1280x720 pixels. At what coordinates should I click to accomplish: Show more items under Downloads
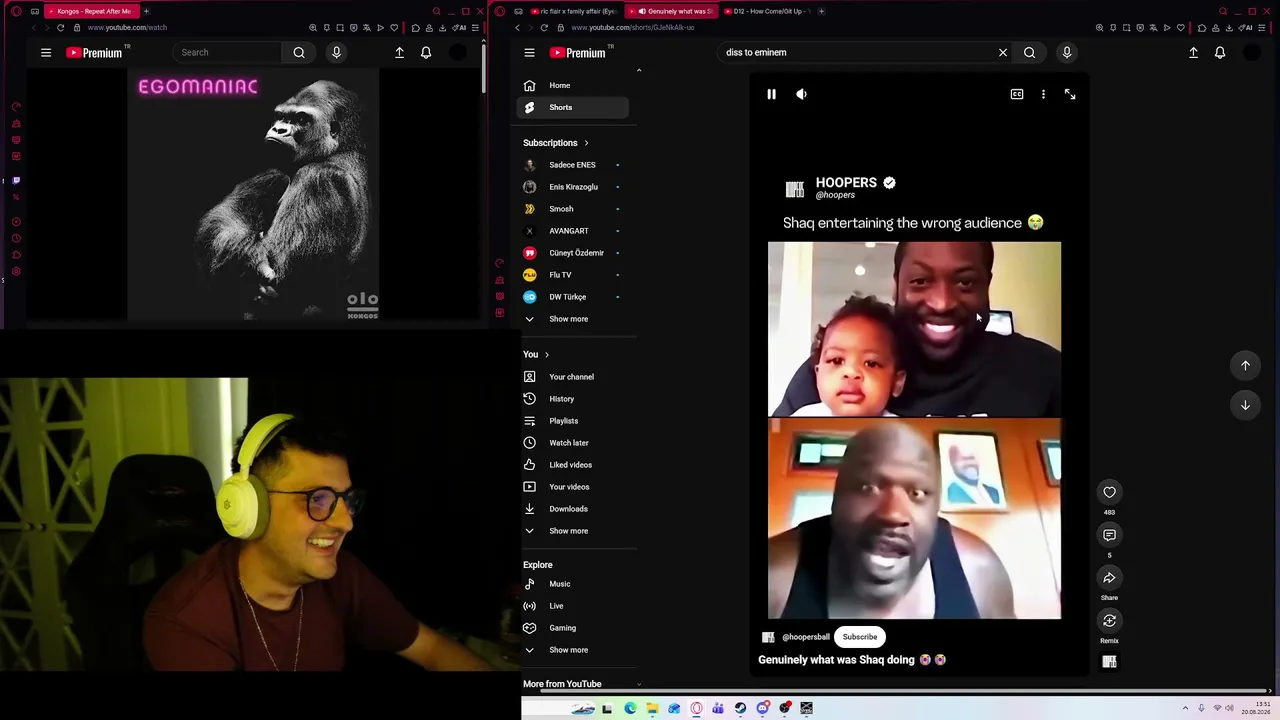[x=573, y=531]
